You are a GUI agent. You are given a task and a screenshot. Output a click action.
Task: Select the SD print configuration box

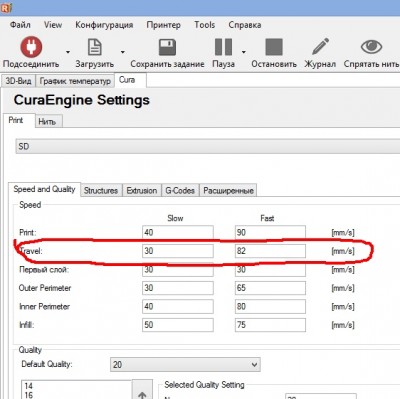pyautogui.click(x=208, y=147)
